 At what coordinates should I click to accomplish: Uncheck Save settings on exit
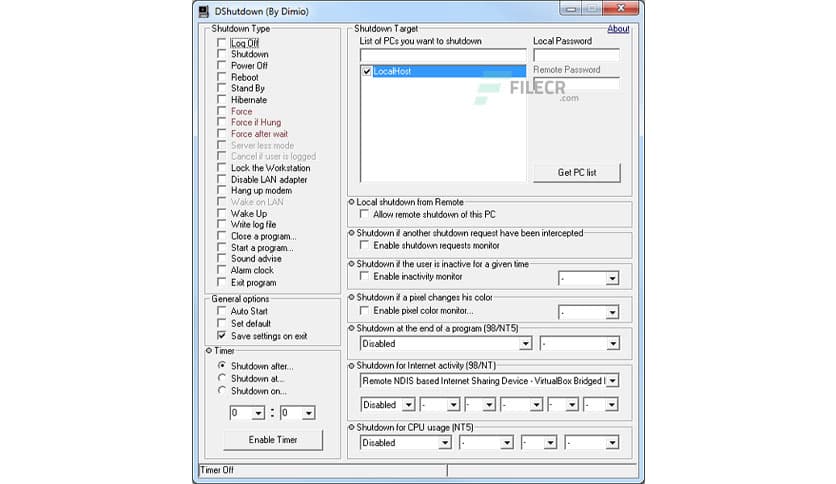pyautogui.click(x=222, y=336)
